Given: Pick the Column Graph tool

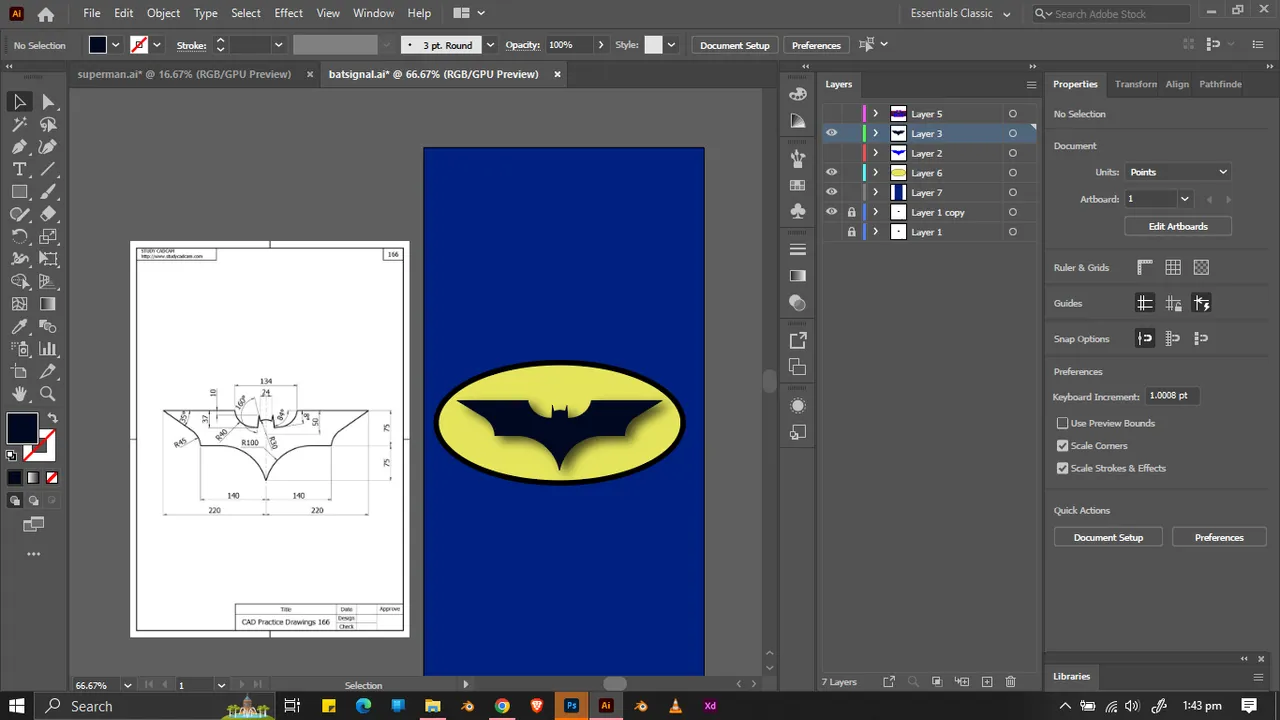Looking at the screenshot, I should pos(48,349).
